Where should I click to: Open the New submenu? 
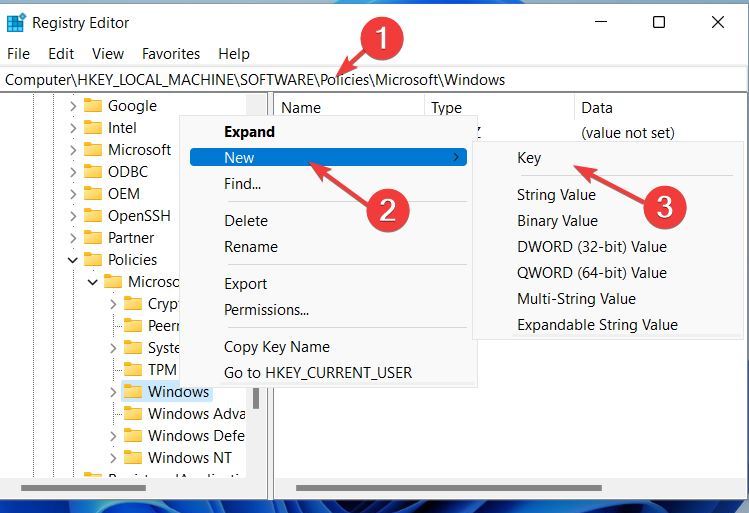pos(328,157)
